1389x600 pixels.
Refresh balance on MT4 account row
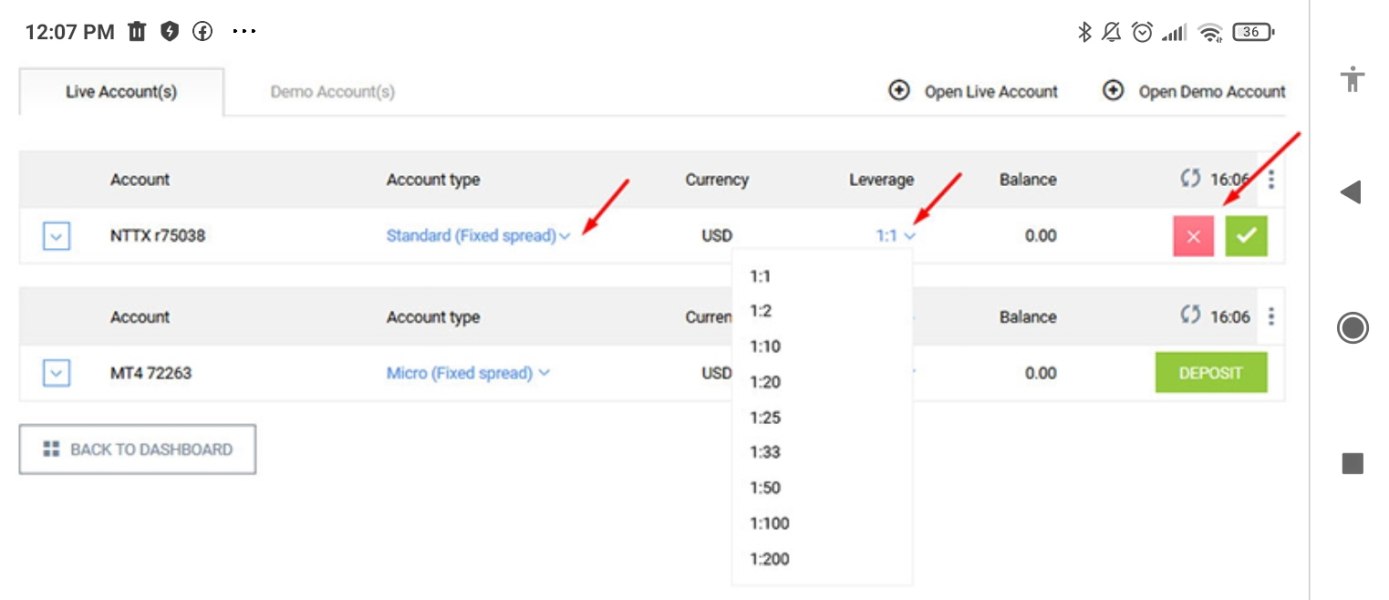pos(1190,316)
